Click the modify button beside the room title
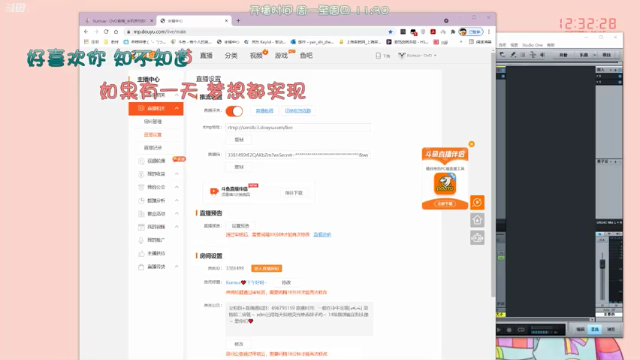Screen dimensions: 640x360 click(286, 282)
